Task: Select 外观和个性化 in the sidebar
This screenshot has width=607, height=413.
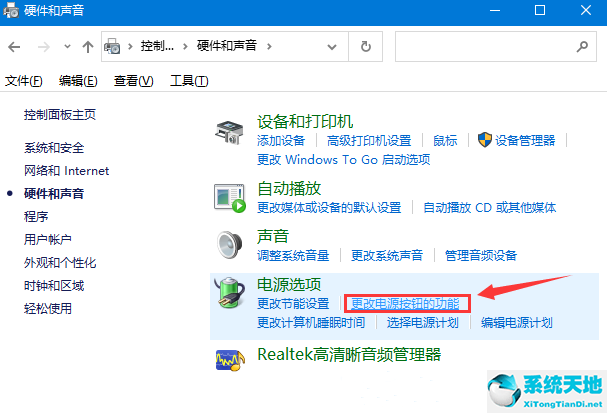Action: click(60, 263)
